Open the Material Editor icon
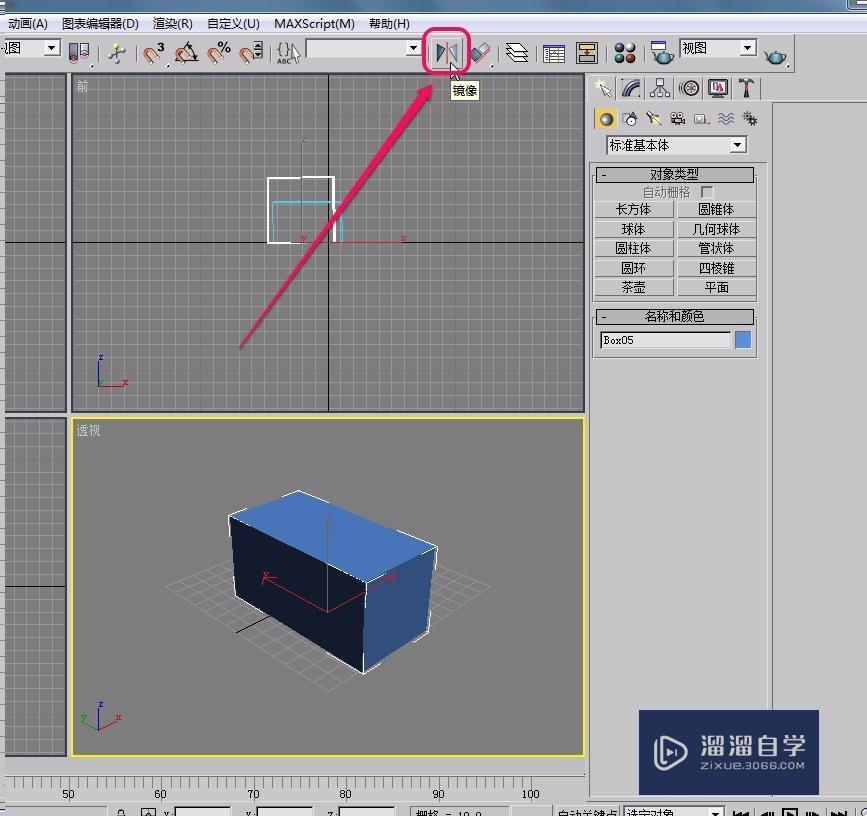Image resolution: width=867 pixels, height=816 pixels. pos(625,50)
